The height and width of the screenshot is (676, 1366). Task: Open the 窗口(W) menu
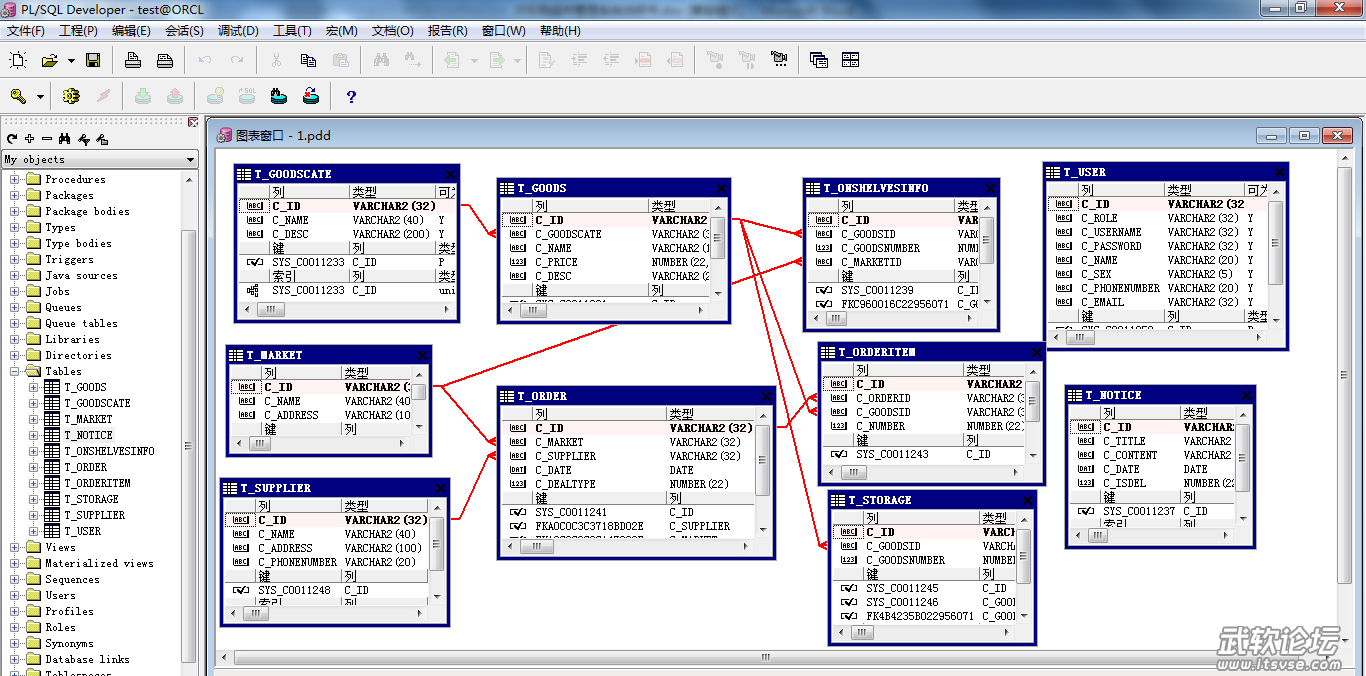pos(503,31)
